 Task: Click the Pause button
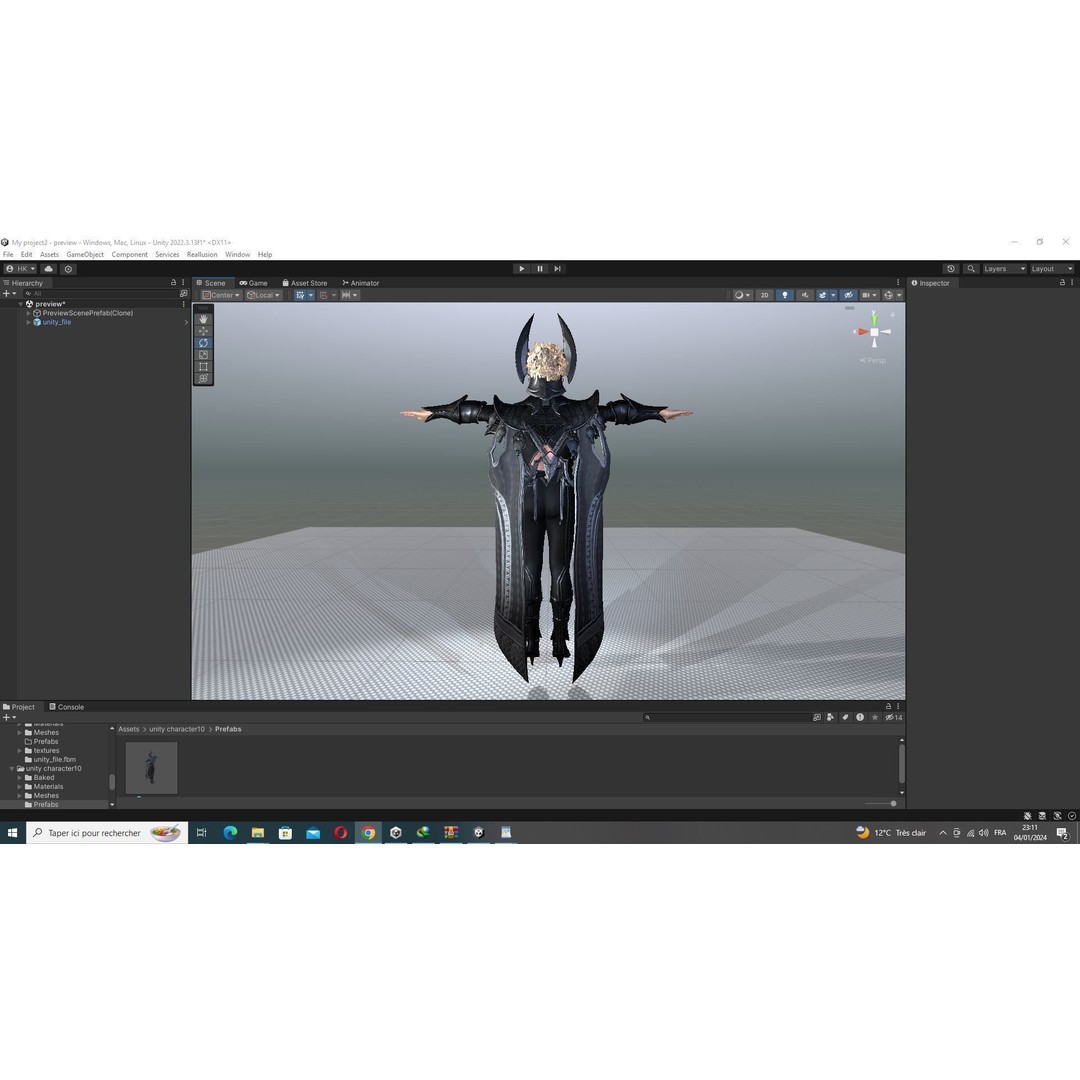(540, 269)
